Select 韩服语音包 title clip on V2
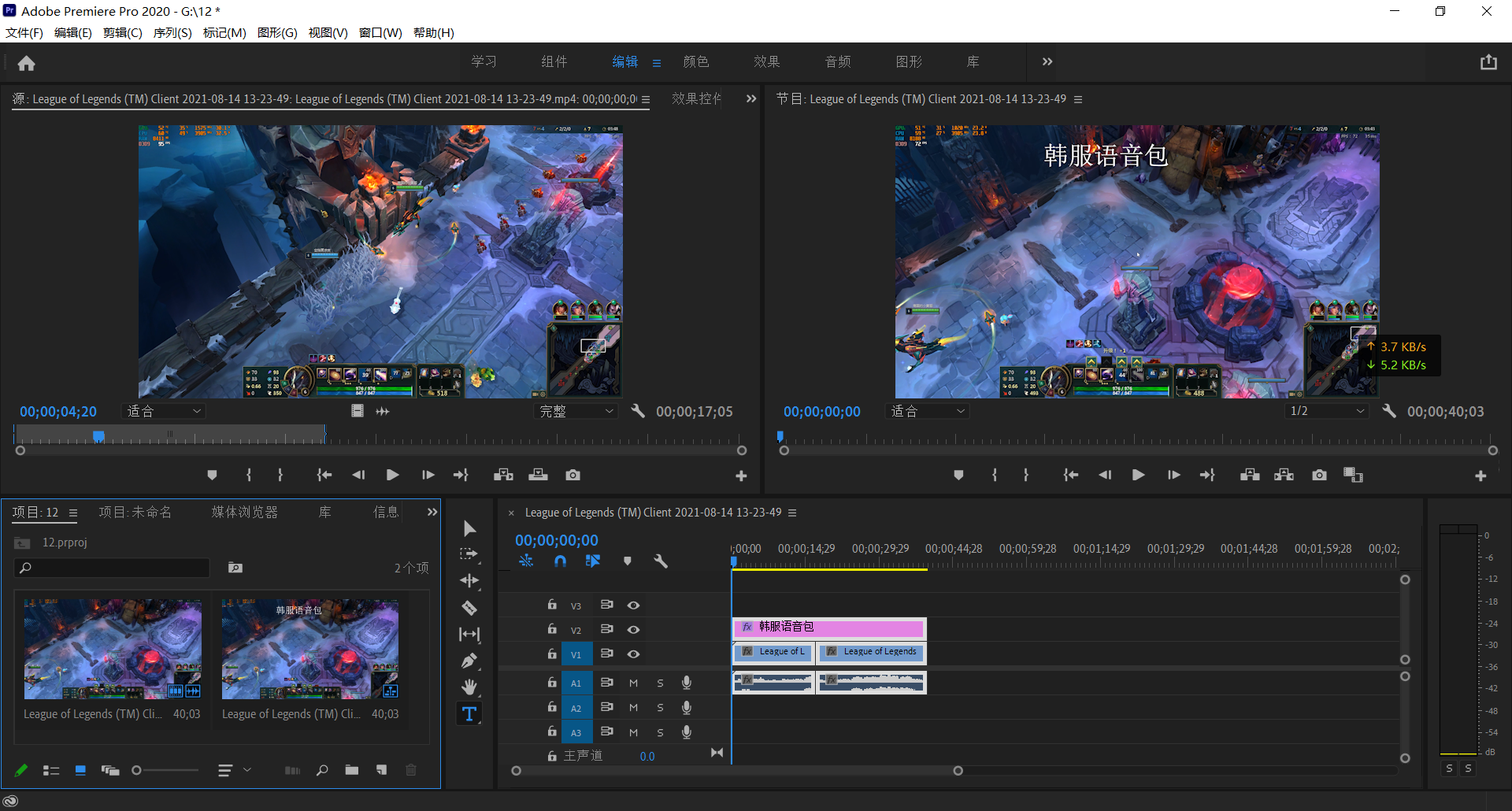Image resolution: width=1512 pixels, height=811 pixels. (x=829, y=628)
